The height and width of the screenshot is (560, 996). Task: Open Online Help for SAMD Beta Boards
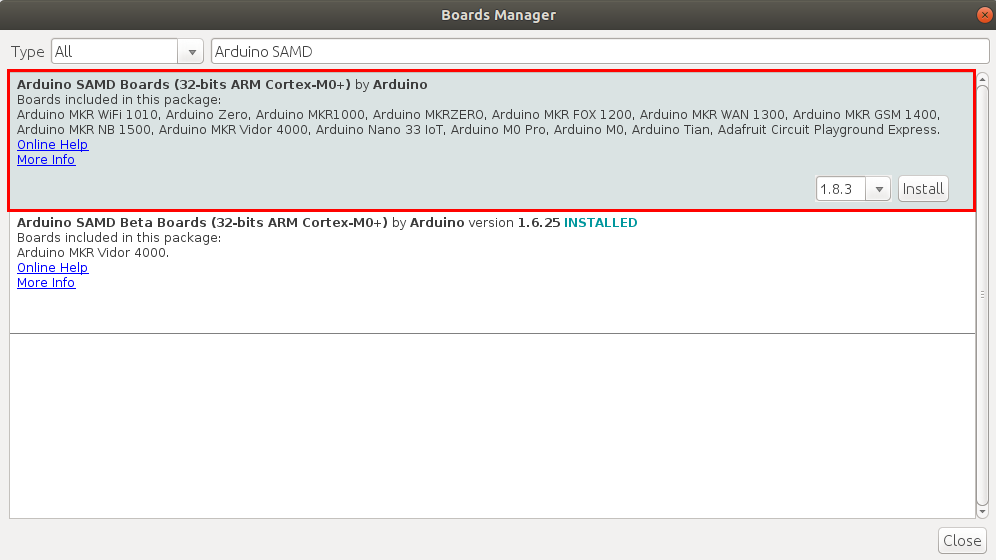point(53,267)
